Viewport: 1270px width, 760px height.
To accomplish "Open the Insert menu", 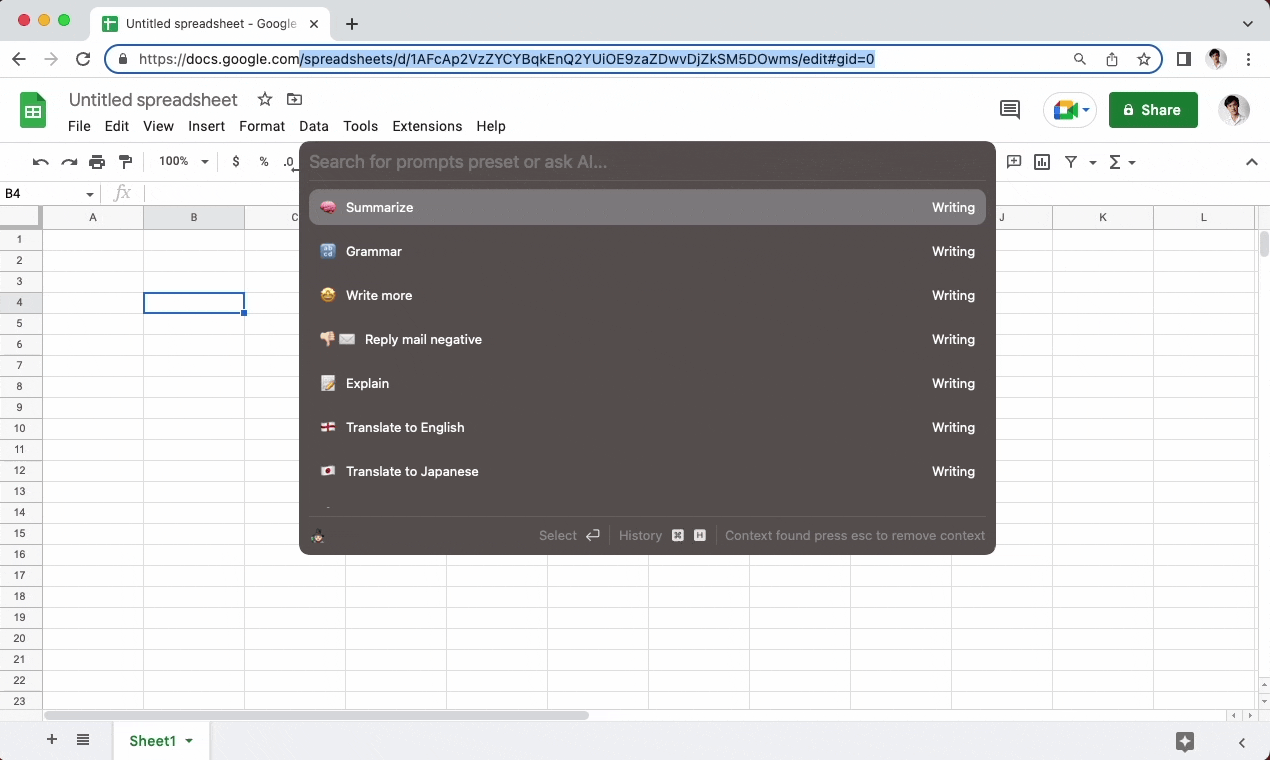I will [x=207, y=126].
